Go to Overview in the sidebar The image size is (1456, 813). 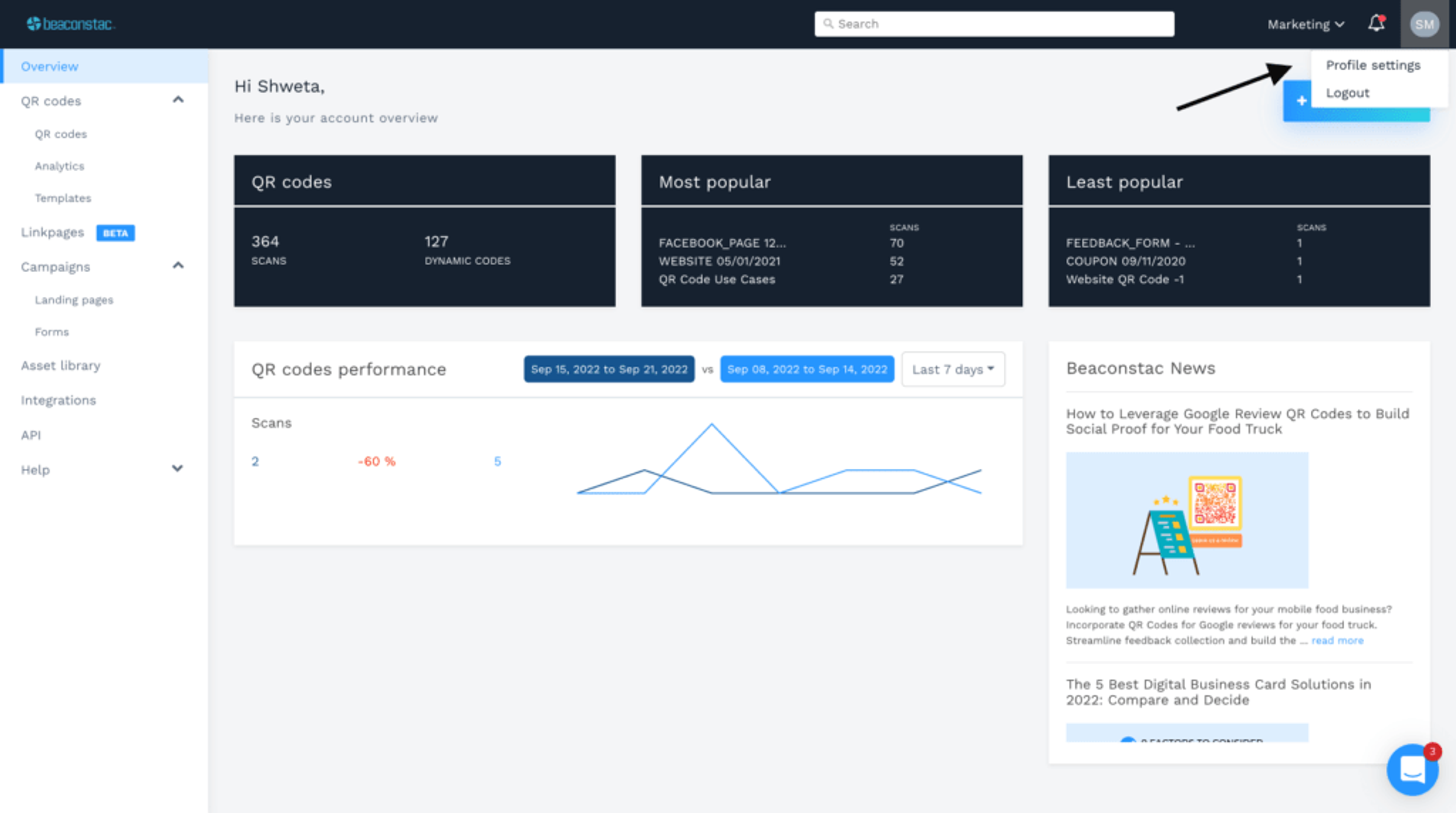tap(105, 66)
